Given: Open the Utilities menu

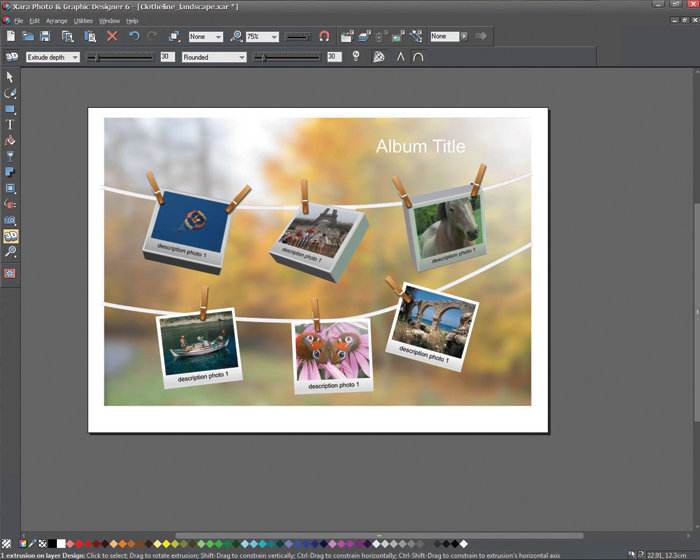Looking at the screenshot, I should click(83, 21).
